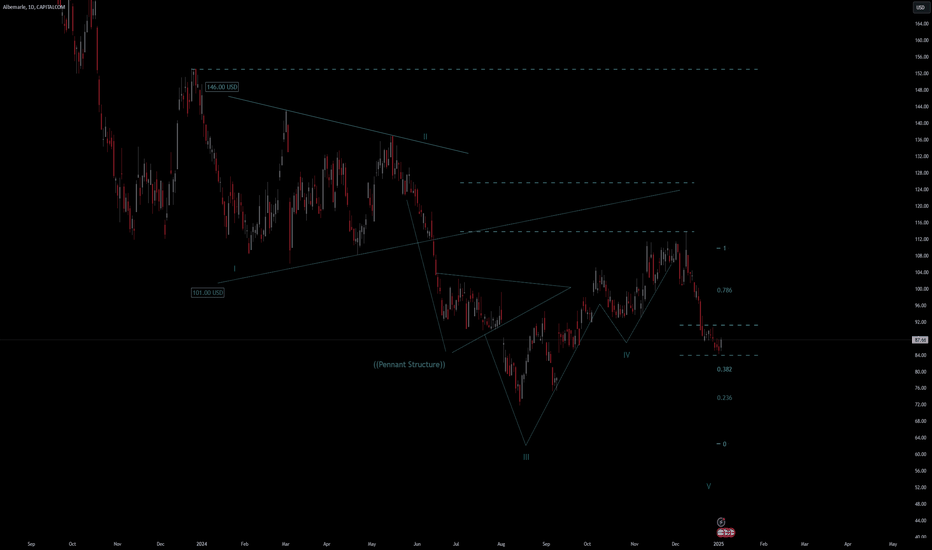Click wave label IV
The height and width of the screenshot is (550, 932).
[x=626, y=355]
